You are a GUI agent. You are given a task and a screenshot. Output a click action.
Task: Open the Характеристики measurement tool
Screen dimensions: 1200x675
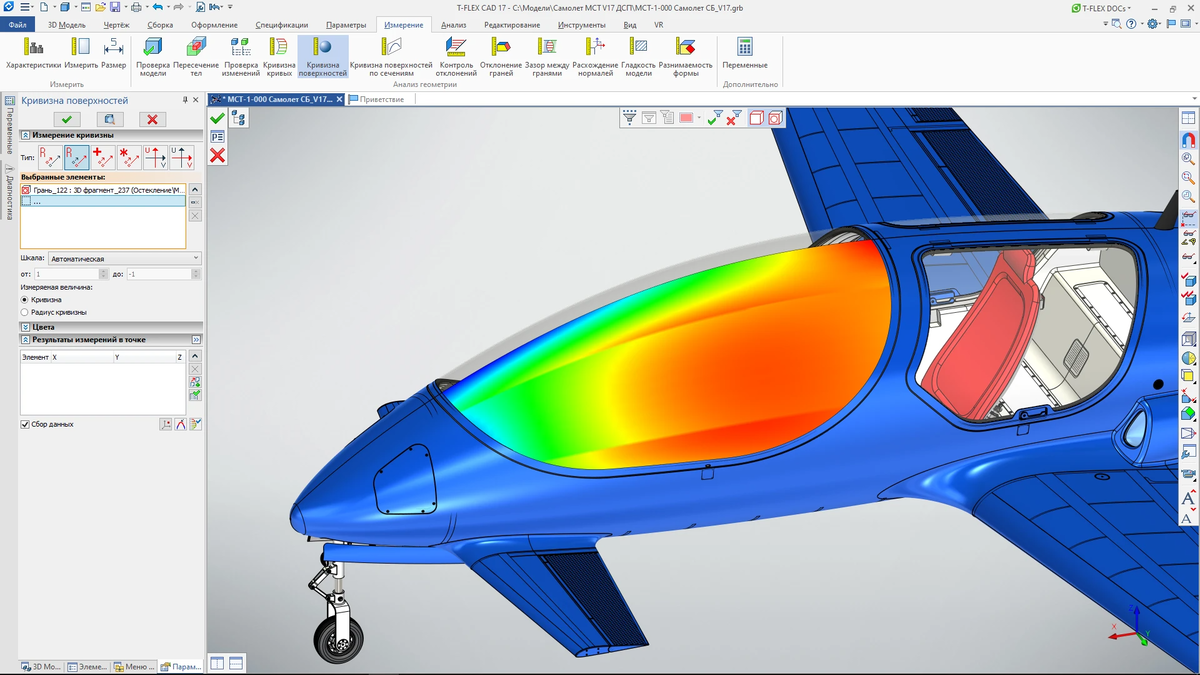coord(33,56)
